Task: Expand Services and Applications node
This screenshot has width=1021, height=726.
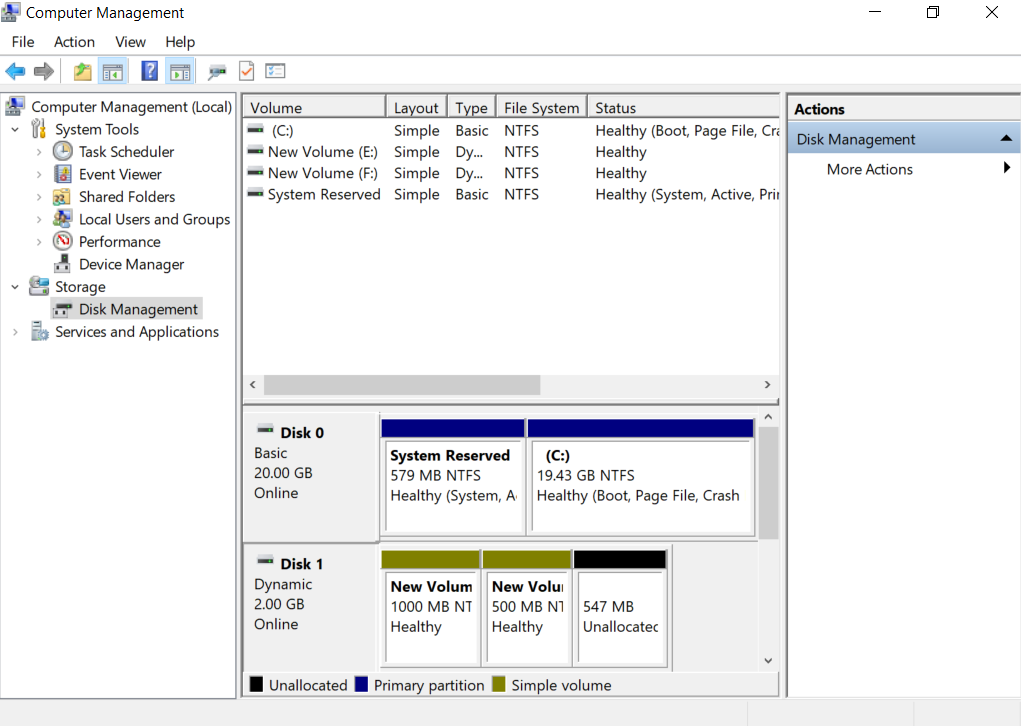Action: 15,332
